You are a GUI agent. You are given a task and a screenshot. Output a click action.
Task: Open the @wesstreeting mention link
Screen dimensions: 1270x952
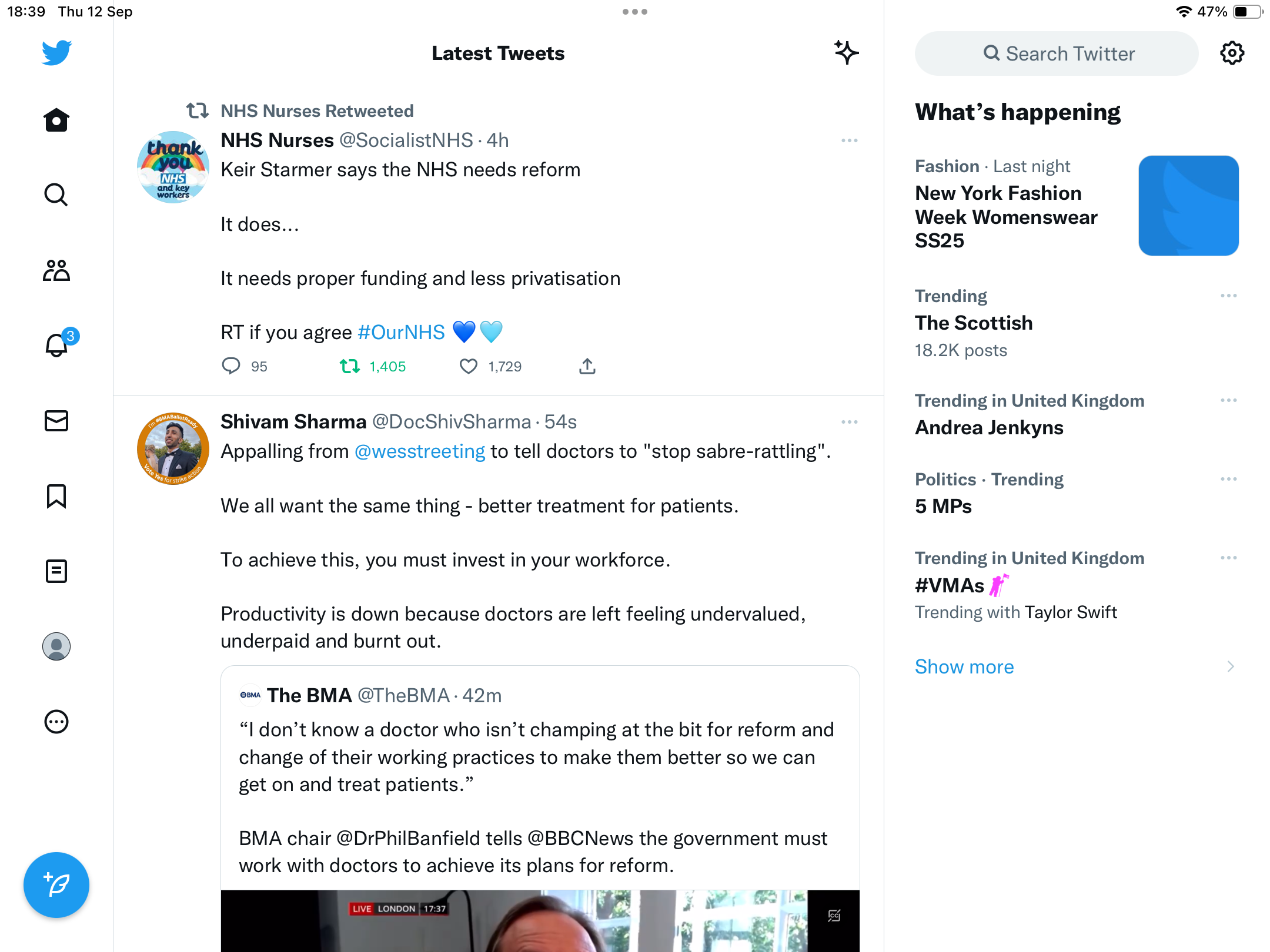coord(420,451)
